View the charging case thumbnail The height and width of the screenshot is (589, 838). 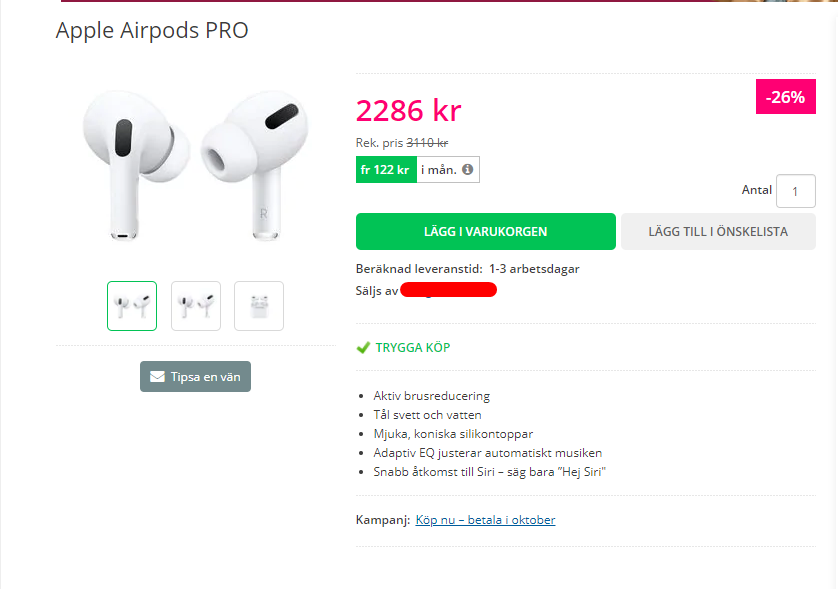tap(259, 306)
